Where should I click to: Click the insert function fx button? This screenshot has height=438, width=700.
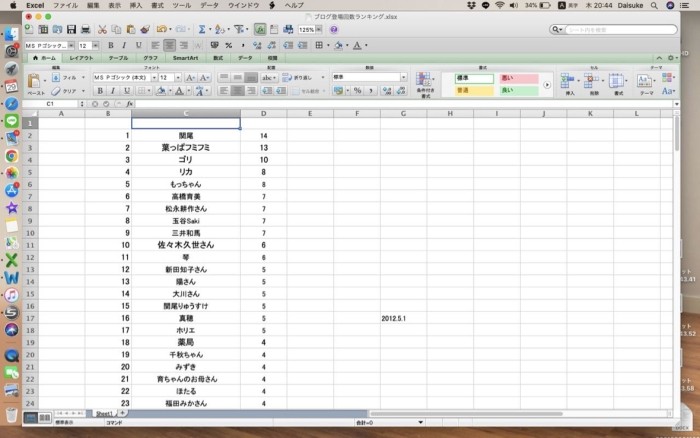point(129,103)
